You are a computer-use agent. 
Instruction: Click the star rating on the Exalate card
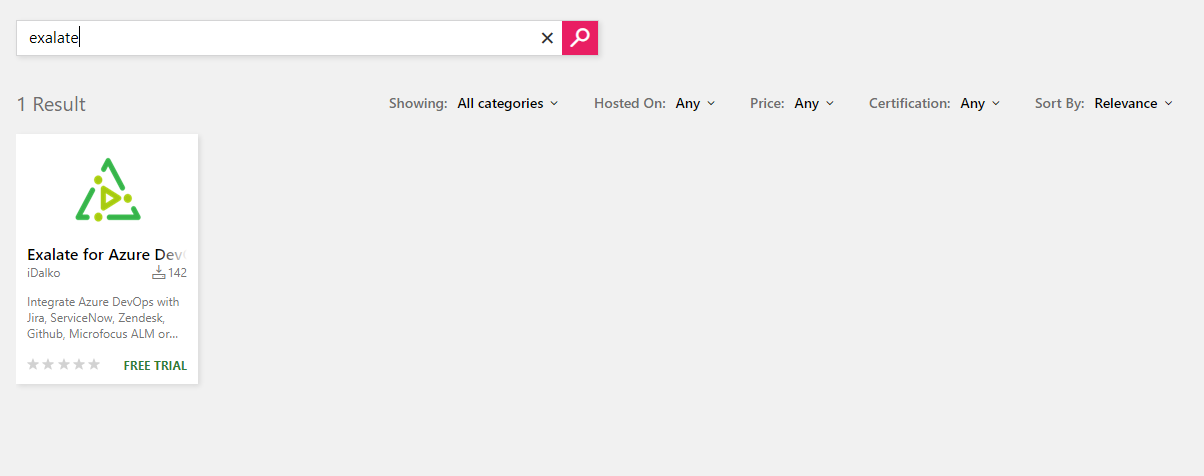(x=64, y=364)
